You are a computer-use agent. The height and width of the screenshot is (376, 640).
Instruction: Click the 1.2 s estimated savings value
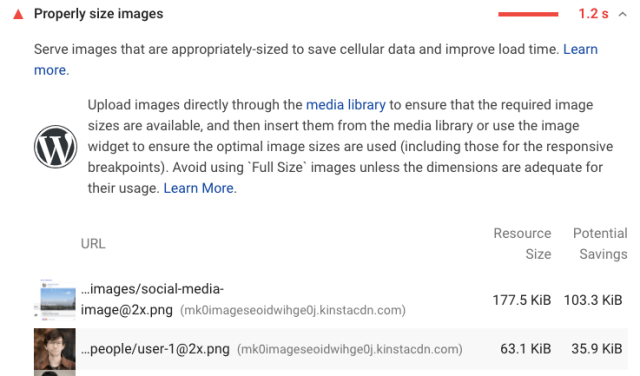(593, 14)
